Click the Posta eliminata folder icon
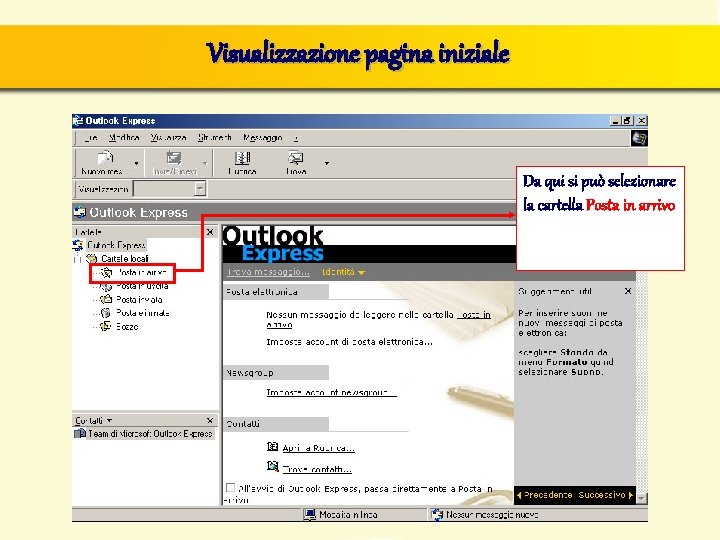This screenshot has height=540, width=720. point(106,313)
